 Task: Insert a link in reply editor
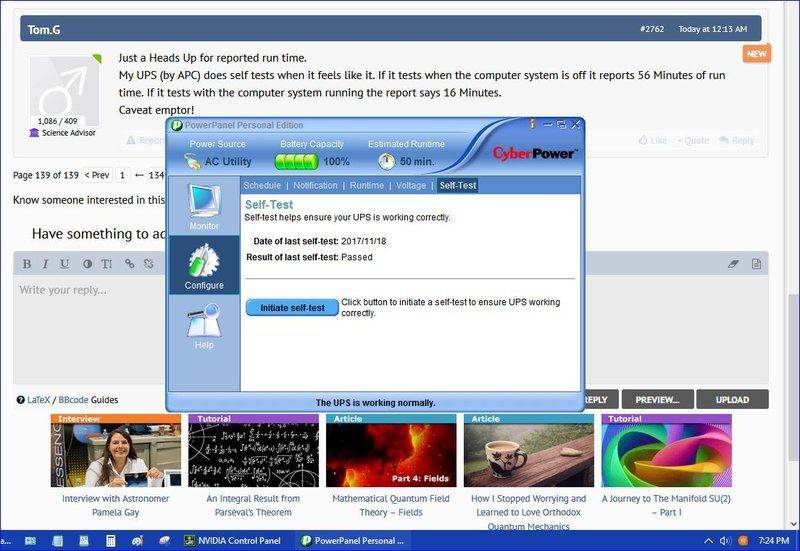click(x=130, y=263)
